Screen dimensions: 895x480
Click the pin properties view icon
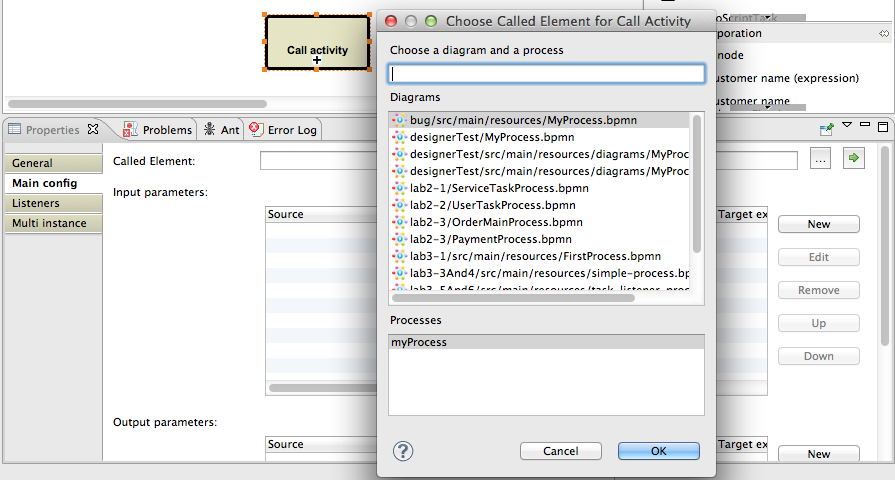point(826,129)
